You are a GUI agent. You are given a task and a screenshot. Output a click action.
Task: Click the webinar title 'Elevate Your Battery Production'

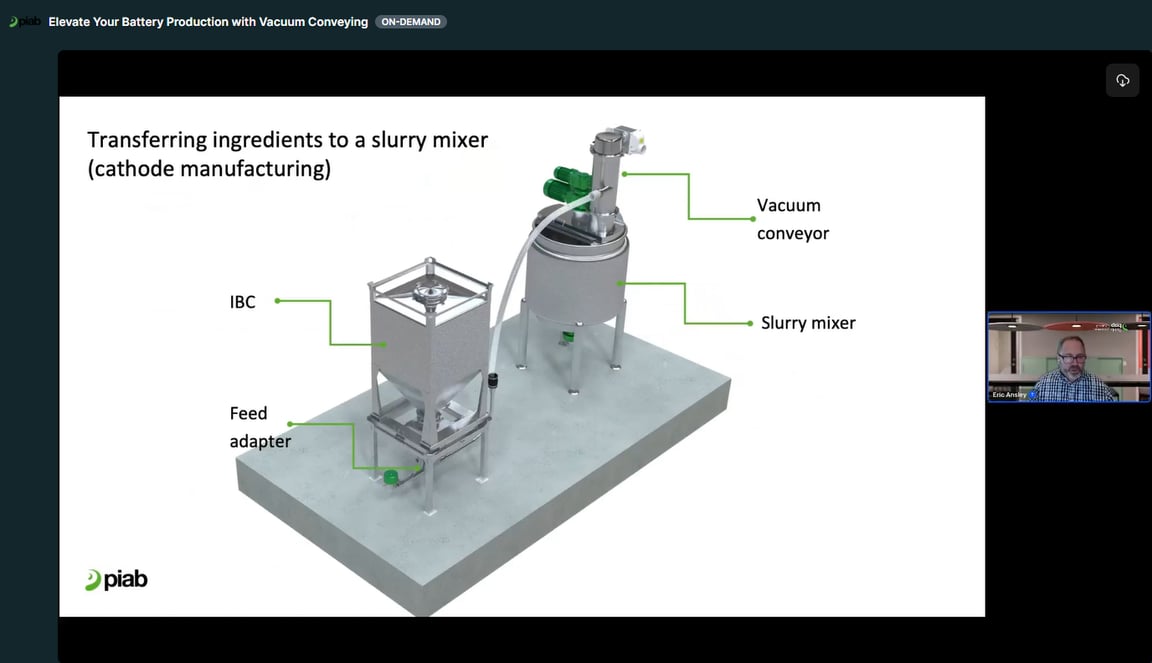coord(208,22)
